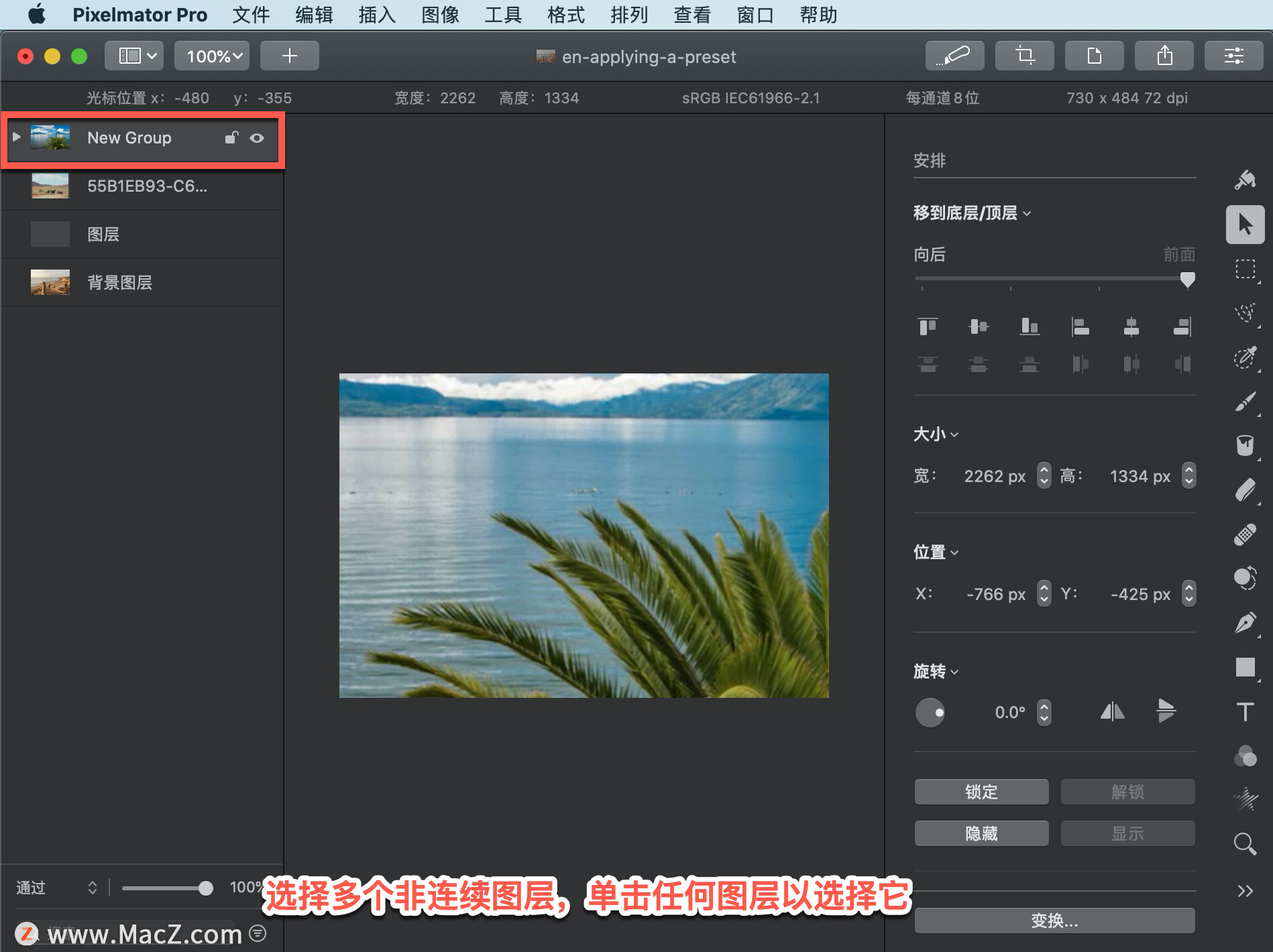Screen dimensions: 1273x952
Task: Toggle visibility of New Group layer
Action: (257, 138)
